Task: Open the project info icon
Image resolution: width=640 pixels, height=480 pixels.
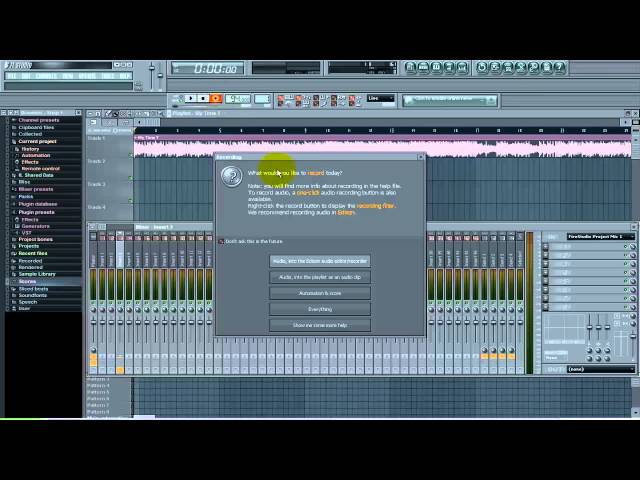Action: 546,67
